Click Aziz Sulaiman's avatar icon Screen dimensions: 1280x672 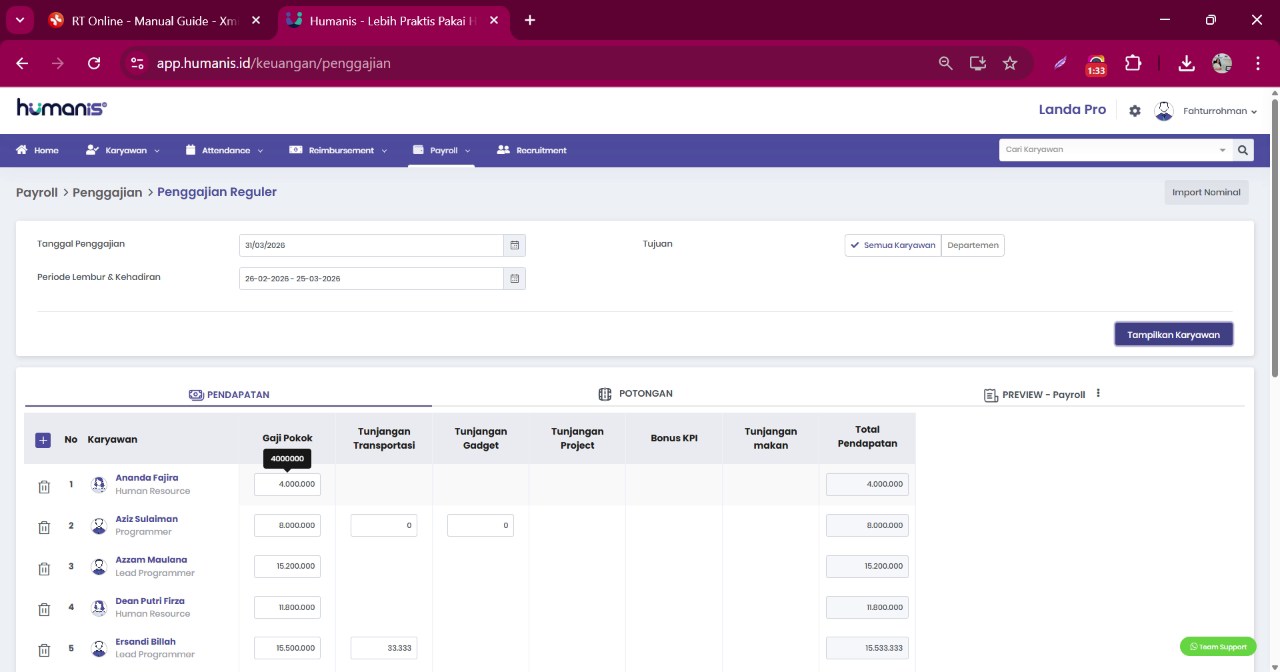(99, 526)
